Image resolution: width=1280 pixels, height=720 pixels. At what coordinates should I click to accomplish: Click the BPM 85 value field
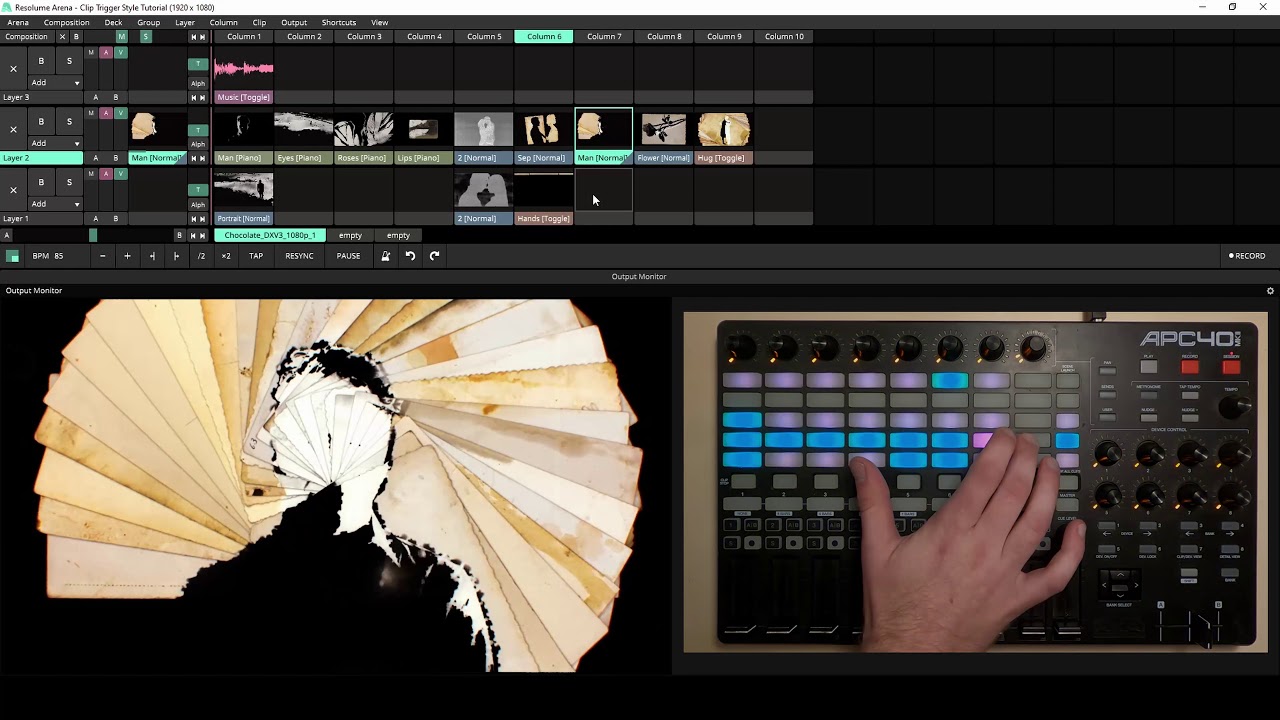point(57,256)
